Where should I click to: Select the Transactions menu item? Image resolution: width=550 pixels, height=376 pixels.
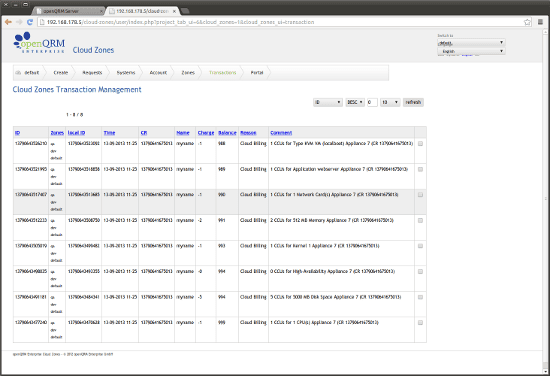(x=222, y=73)
